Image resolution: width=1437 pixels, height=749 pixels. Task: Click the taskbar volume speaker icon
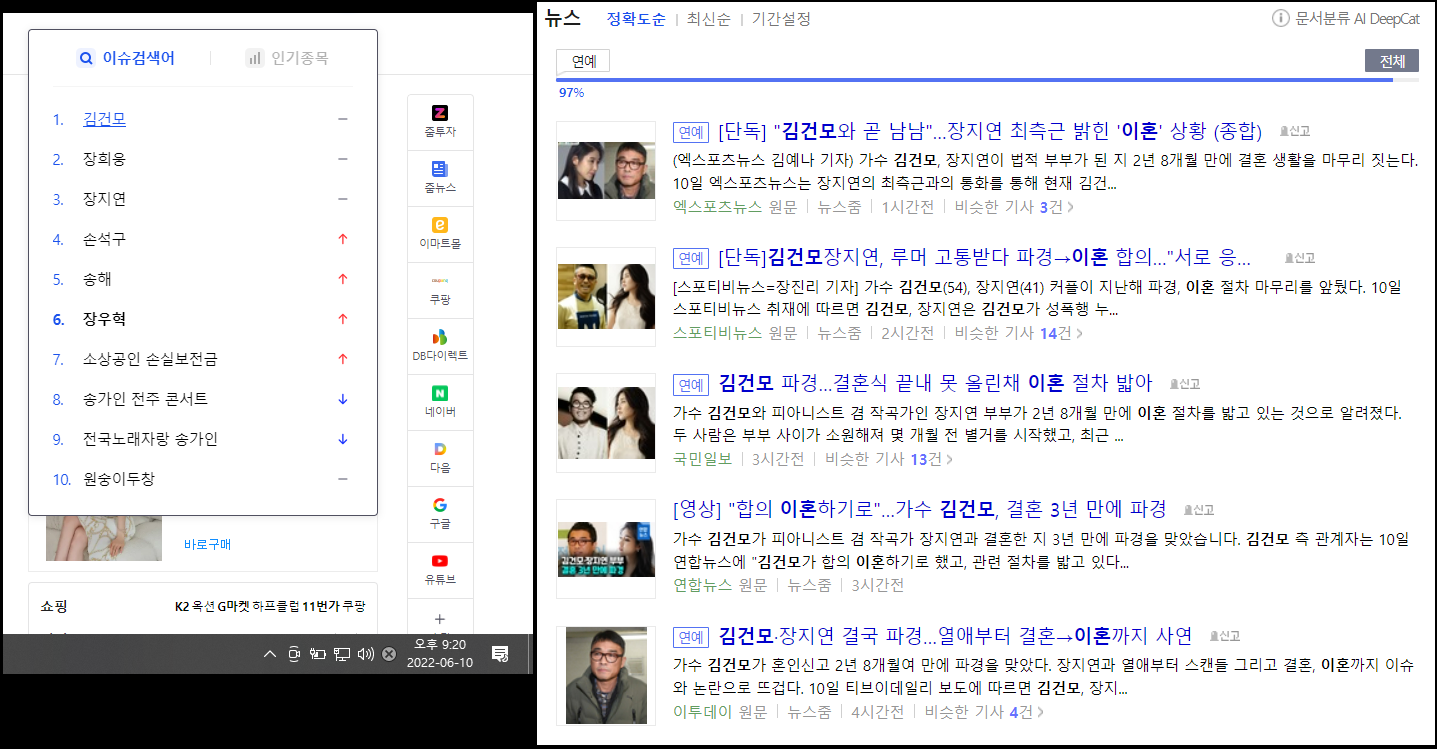click(x=366, y=654)
